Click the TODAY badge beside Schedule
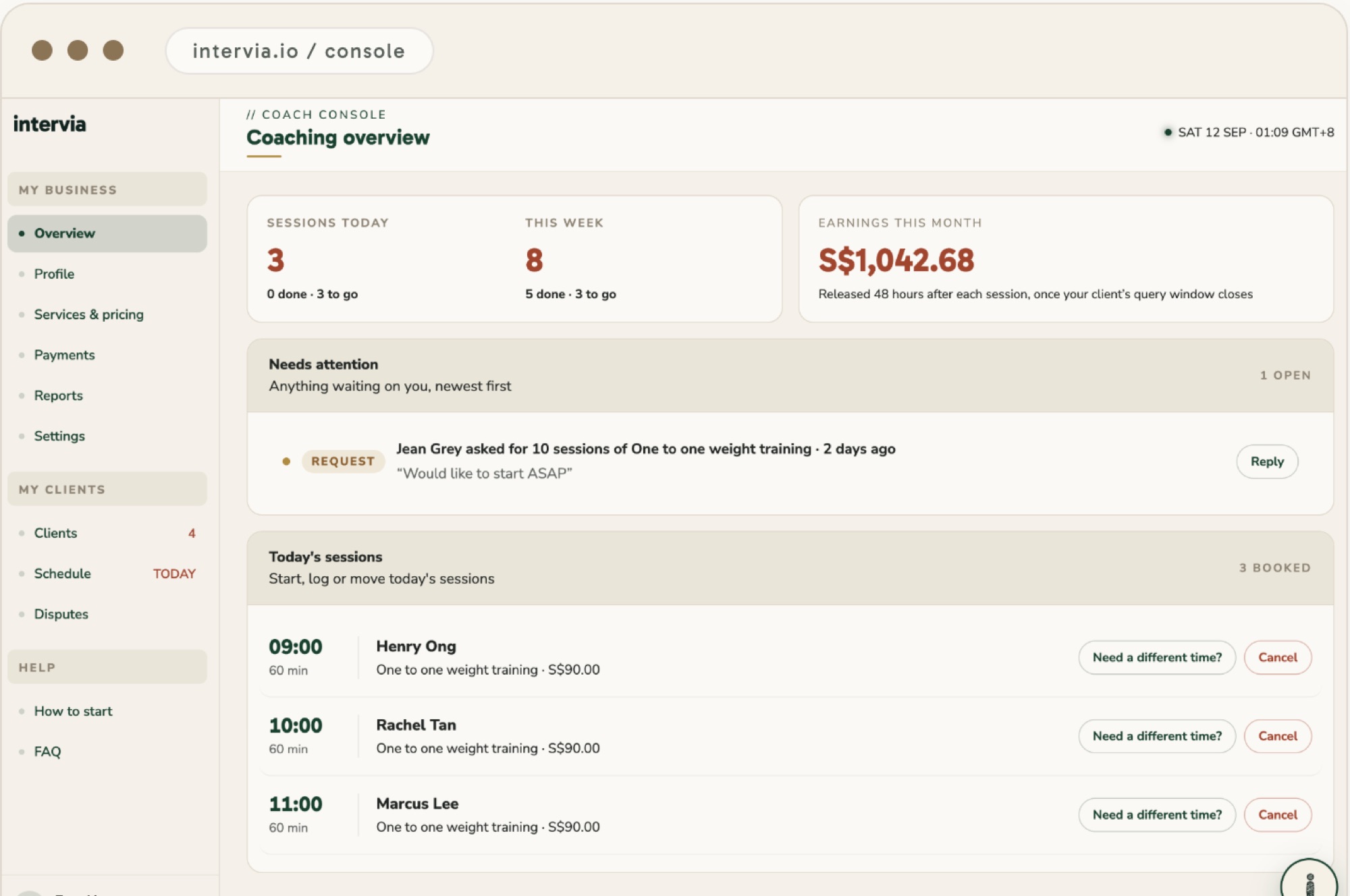This screenshot has width=1350, height=896. click(x=174, y=573)
